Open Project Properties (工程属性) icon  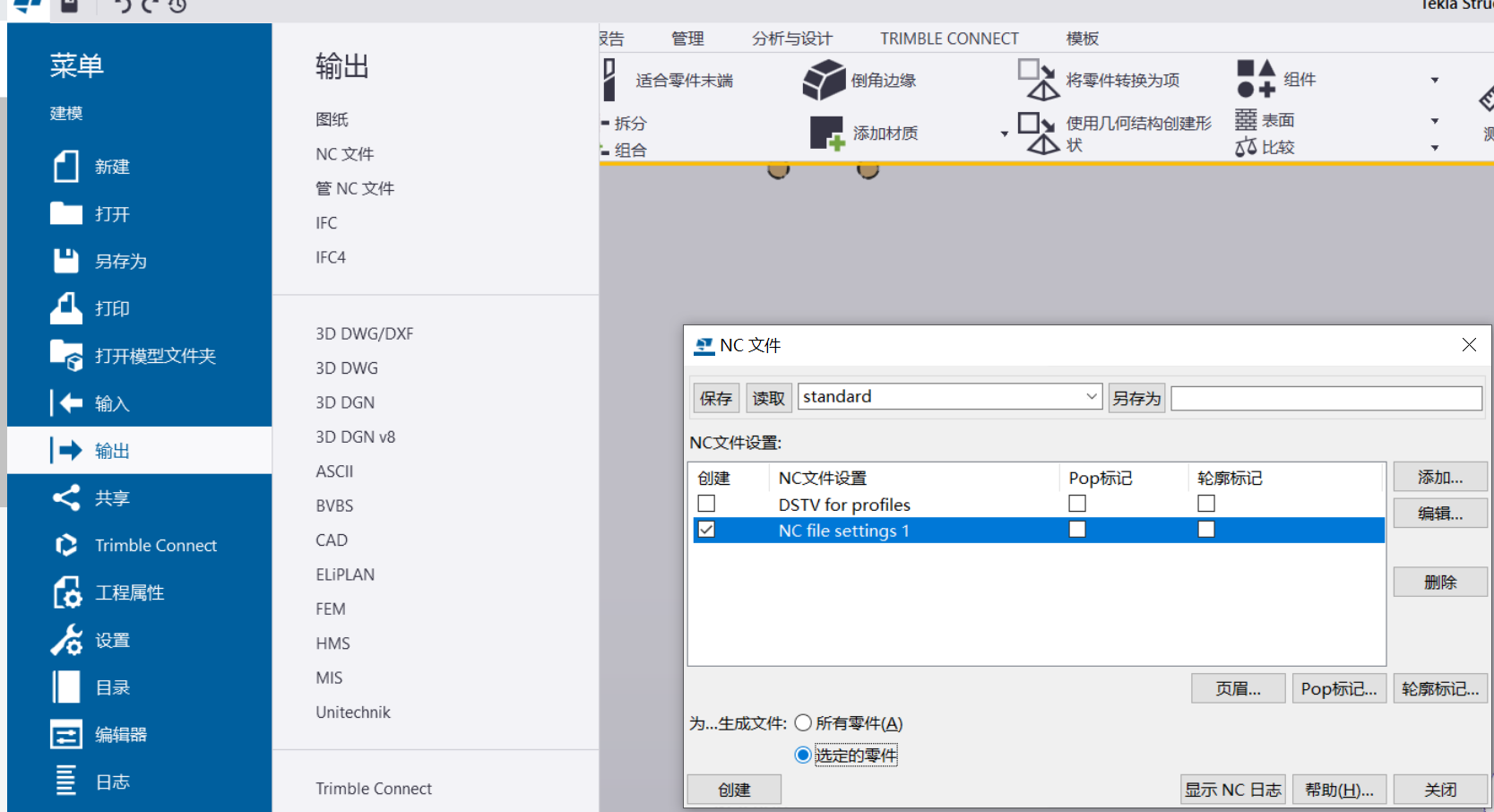[x=66, y=592]
